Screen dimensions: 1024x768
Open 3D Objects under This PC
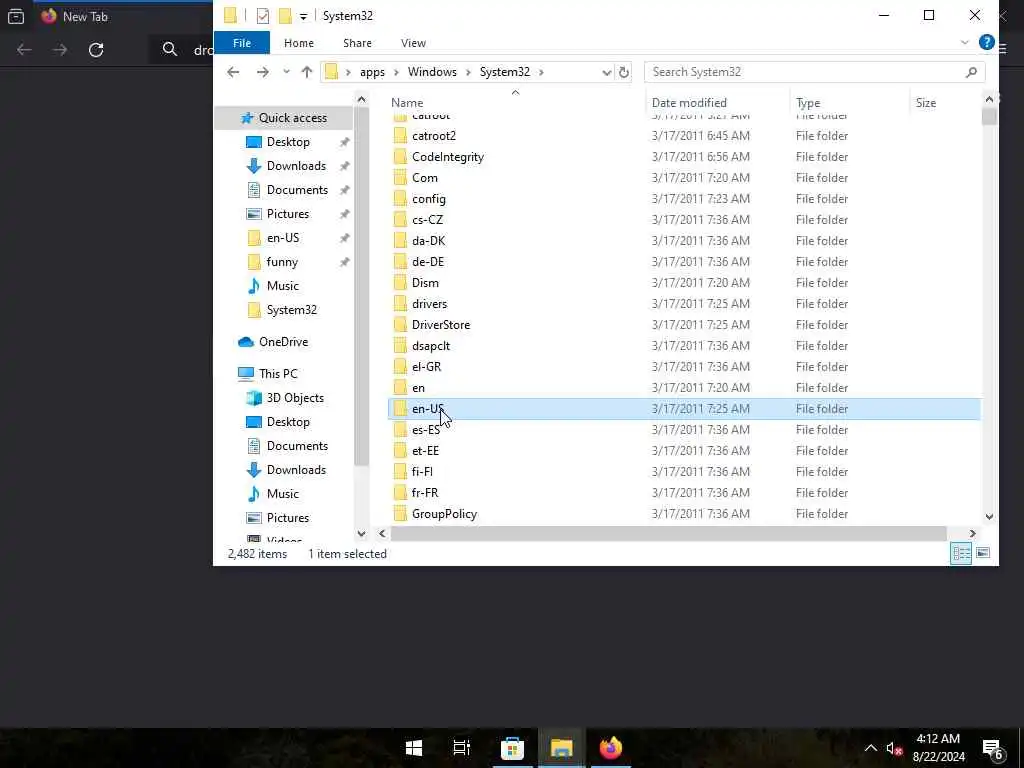[285, 398]
